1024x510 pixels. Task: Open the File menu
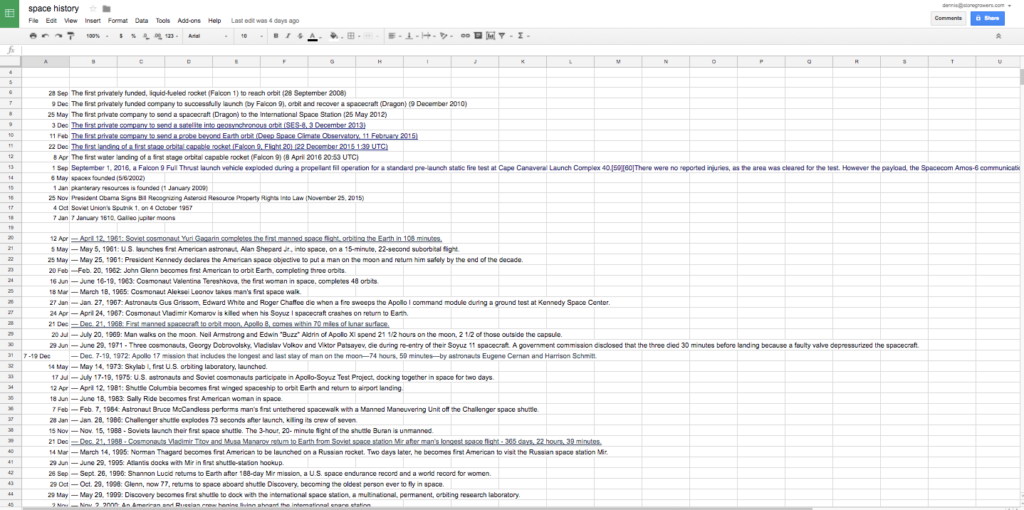(33, 21)
